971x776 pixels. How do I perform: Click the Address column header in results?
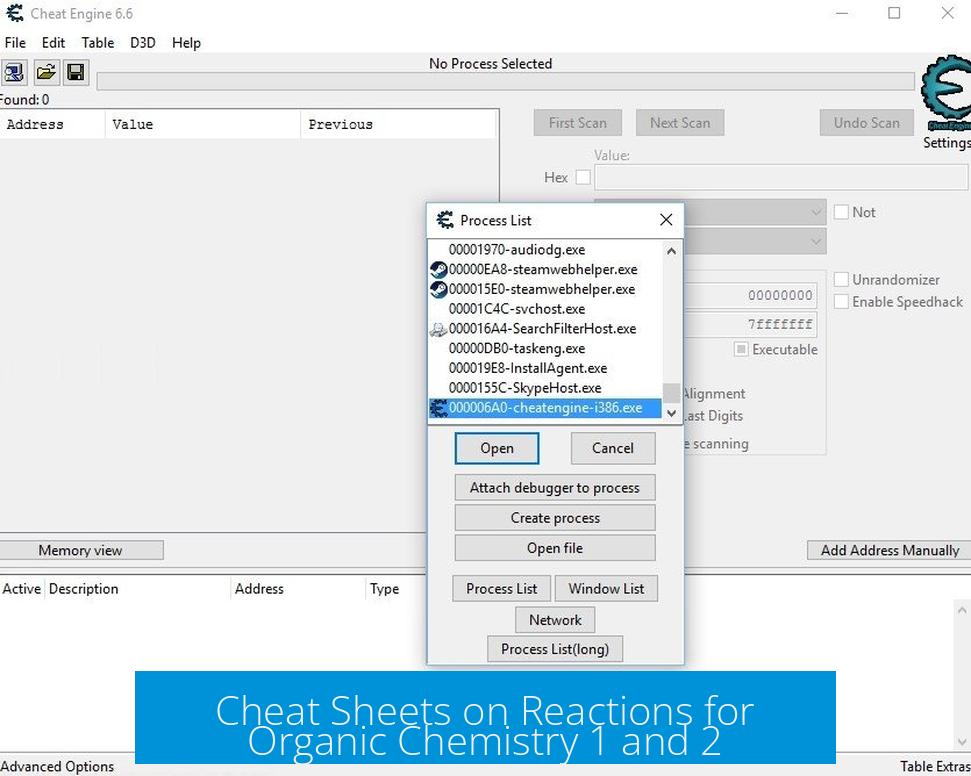(x=53, y=124)
